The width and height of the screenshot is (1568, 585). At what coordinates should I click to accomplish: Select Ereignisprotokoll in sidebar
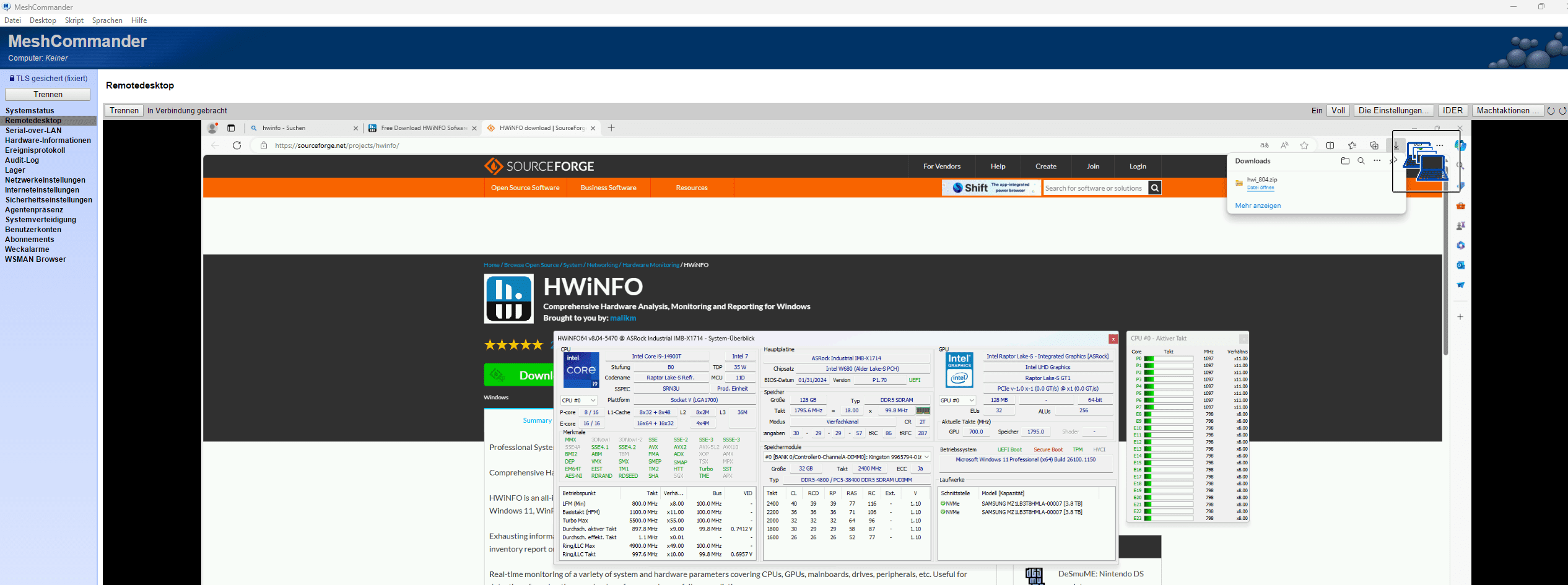click(35, 150)
